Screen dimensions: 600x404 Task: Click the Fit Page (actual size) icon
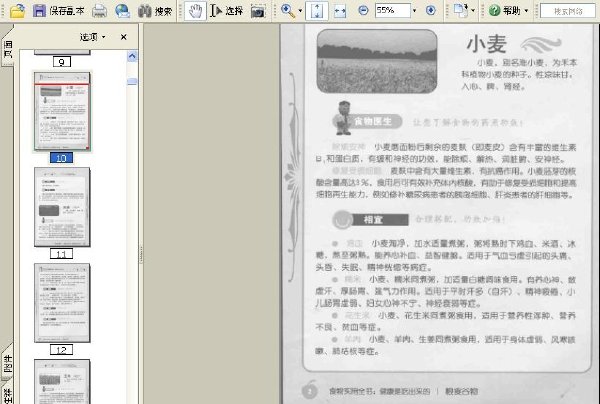[x=317, y=11]
